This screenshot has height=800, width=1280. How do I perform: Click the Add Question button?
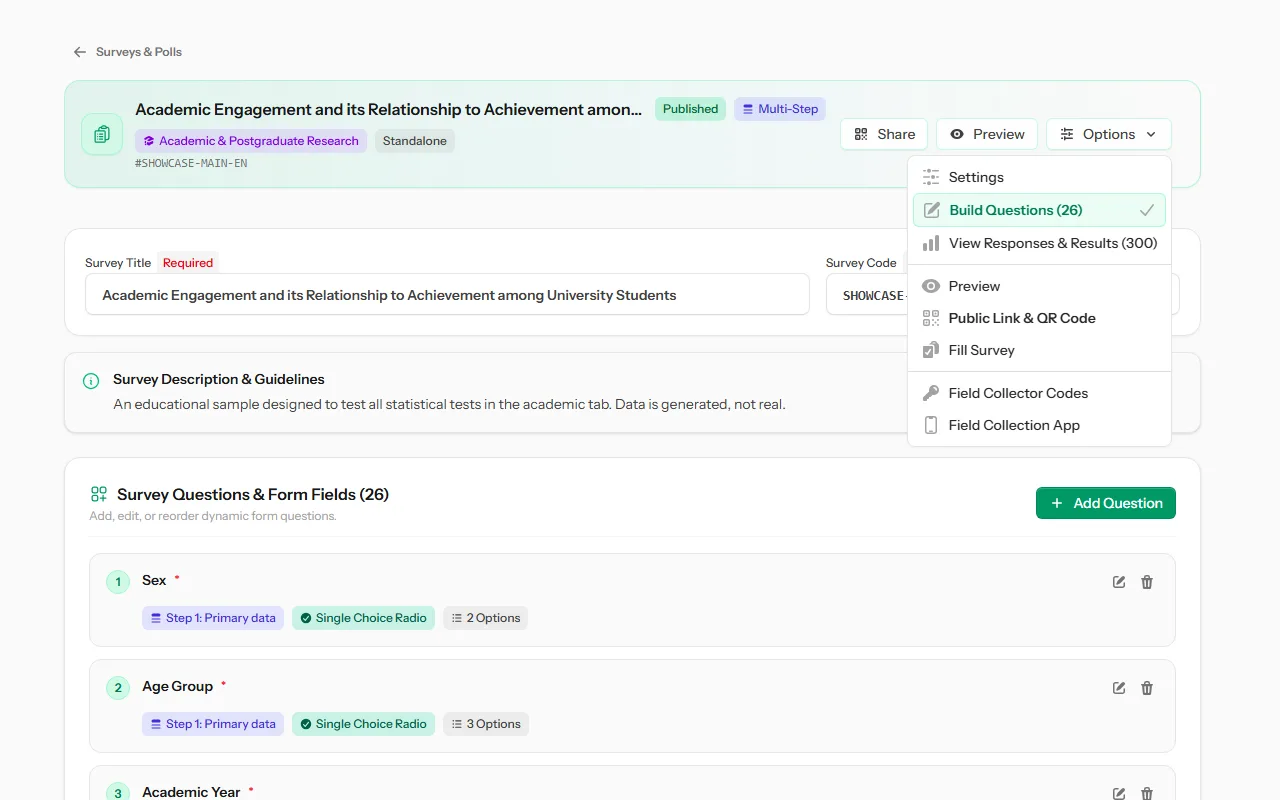coord(1106,503)
